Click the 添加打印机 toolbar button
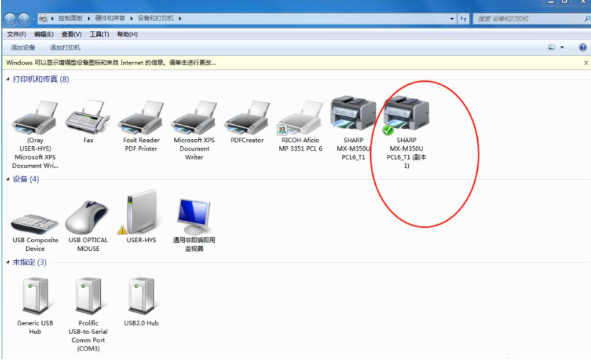Viewport: 591px width, 361px height. tap(65, 47)
